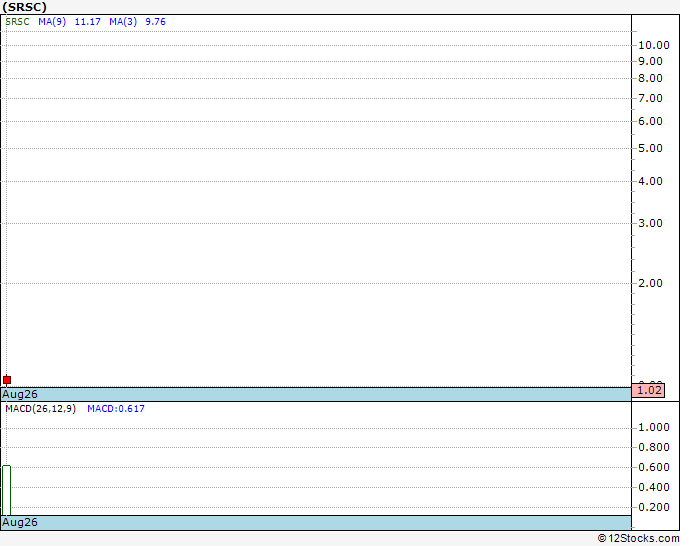Click the (SRSC) chart title
Image resolution: width=680 pixels, height=546 pixels.
pos(24,7)
